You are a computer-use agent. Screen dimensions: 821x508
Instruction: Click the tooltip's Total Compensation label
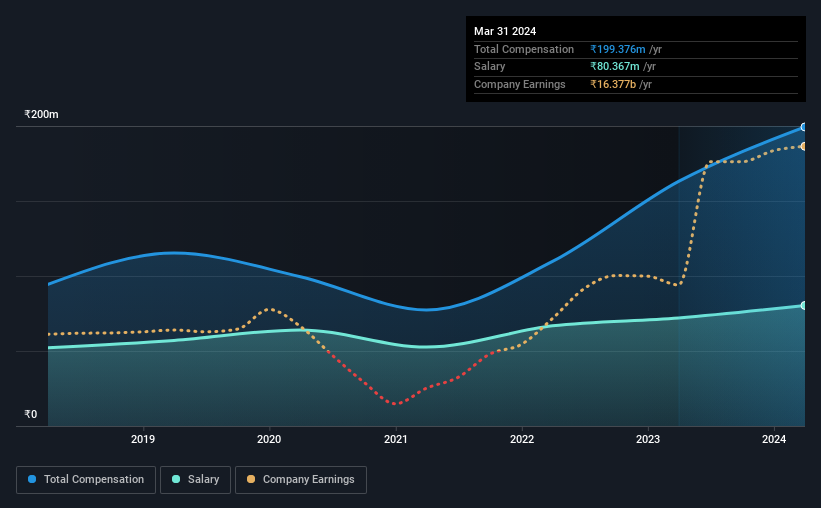(x=524, y=49)
